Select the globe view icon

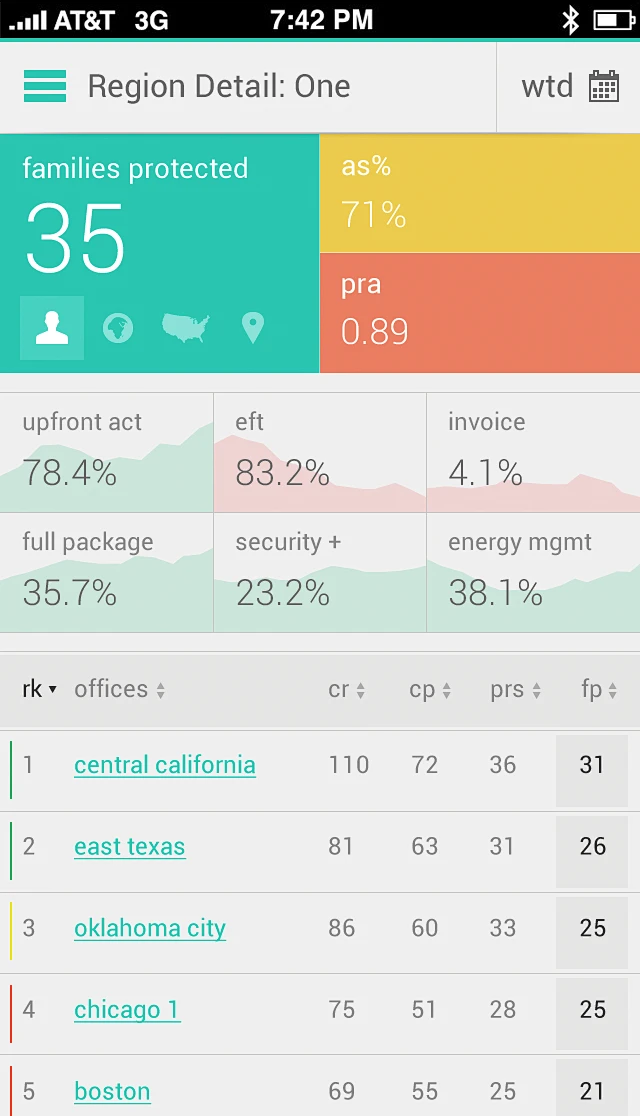pyautogui.click(x=118, y=328)
